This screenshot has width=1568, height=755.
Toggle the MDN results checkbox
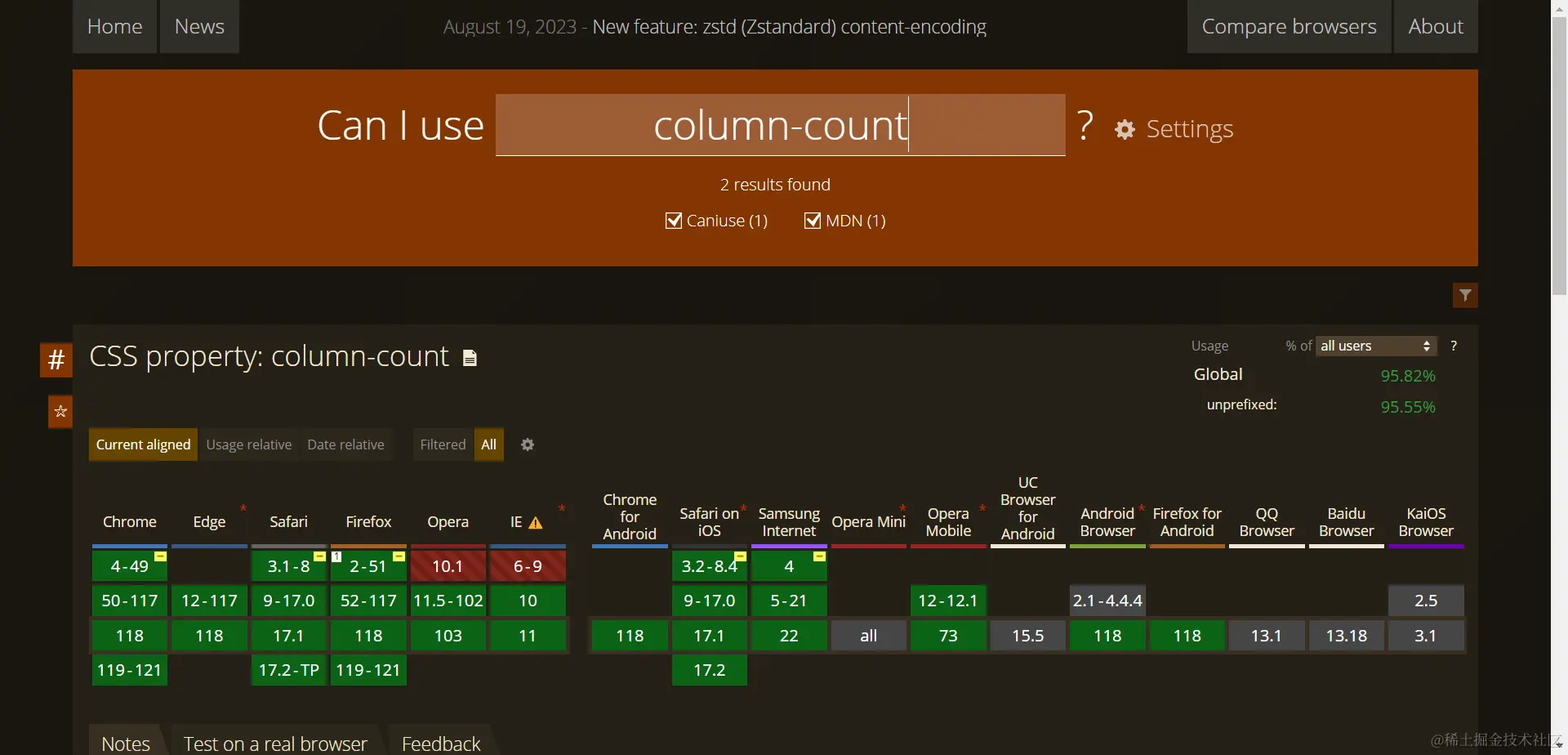[x=813, y=221]
